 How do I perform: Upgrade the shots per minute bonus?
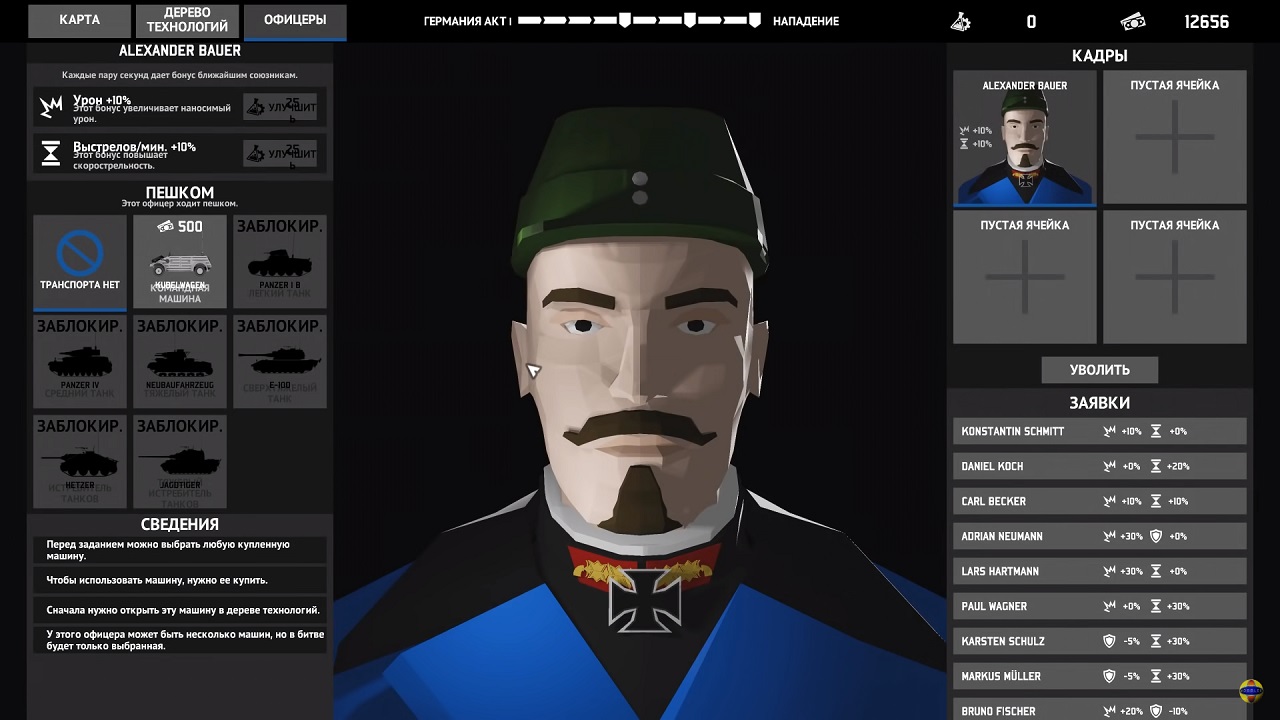click(280, 153)
